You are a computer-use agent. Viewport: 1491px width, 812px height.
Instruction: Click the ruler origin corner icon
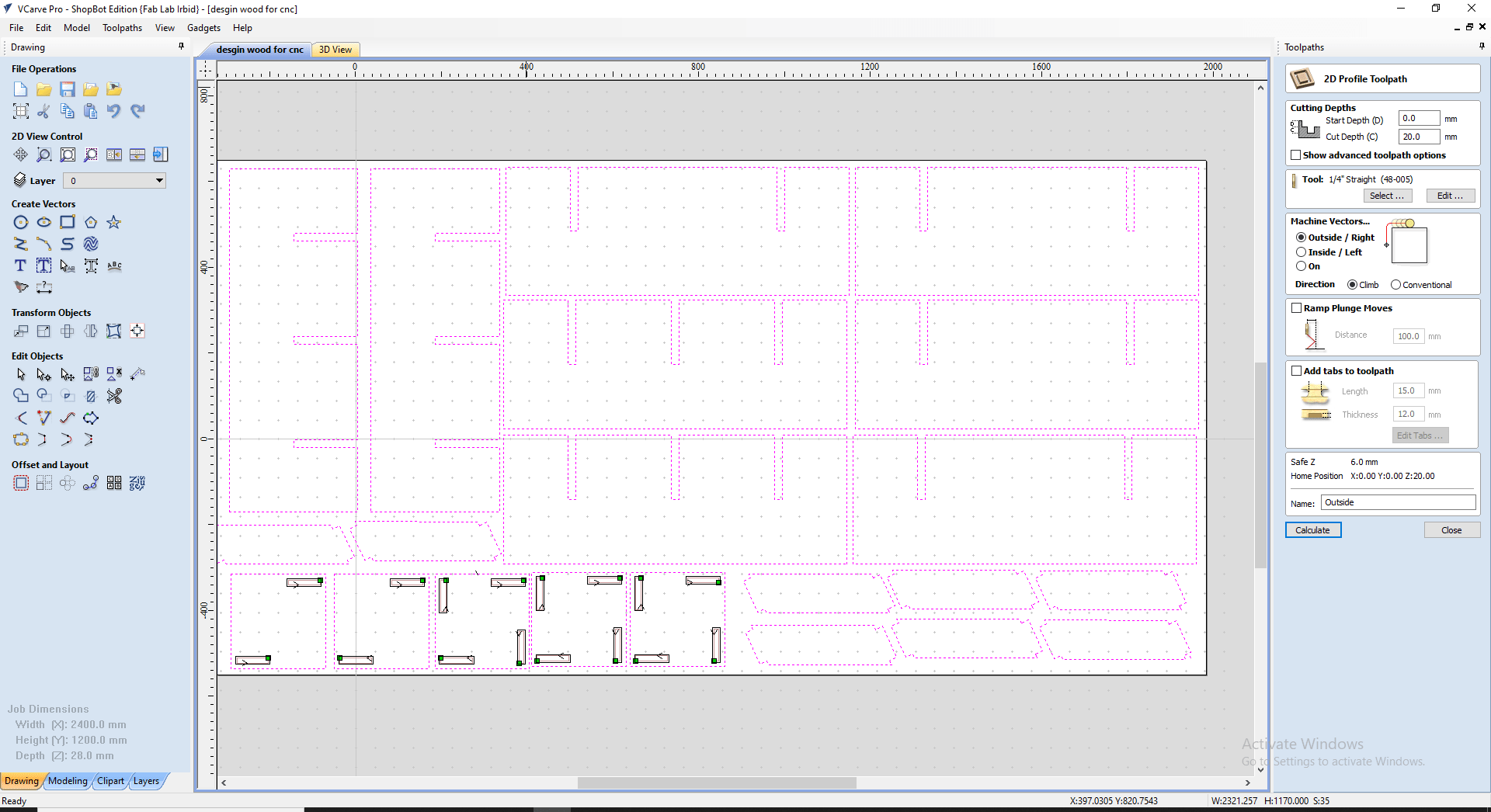pyautogui.click(x=206, y=69)
